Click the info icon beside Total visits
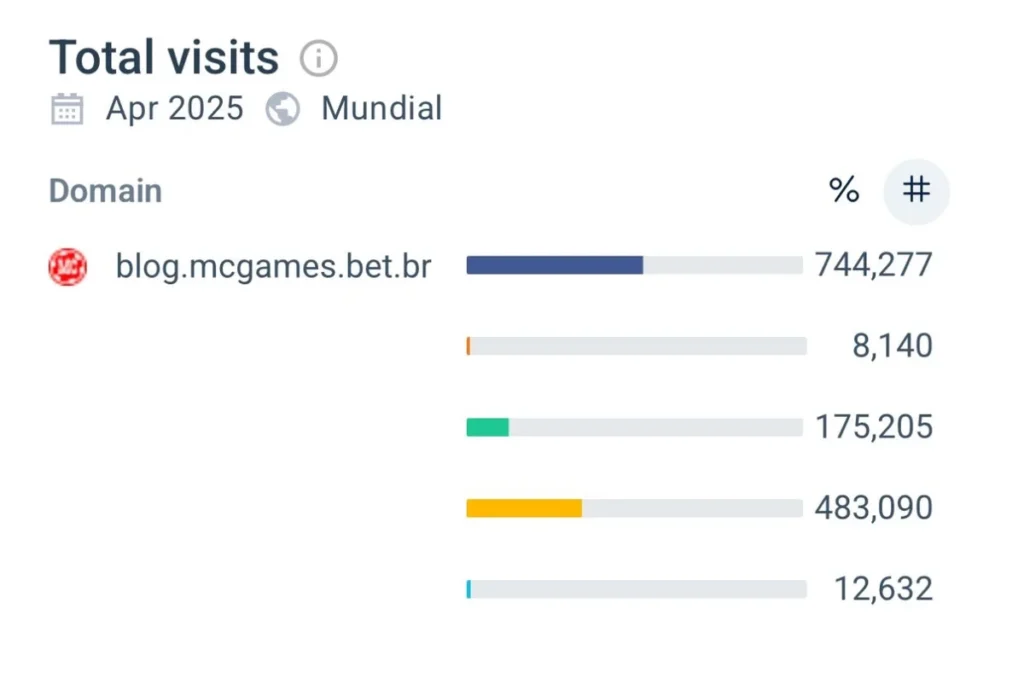 (x=318, y=59)
